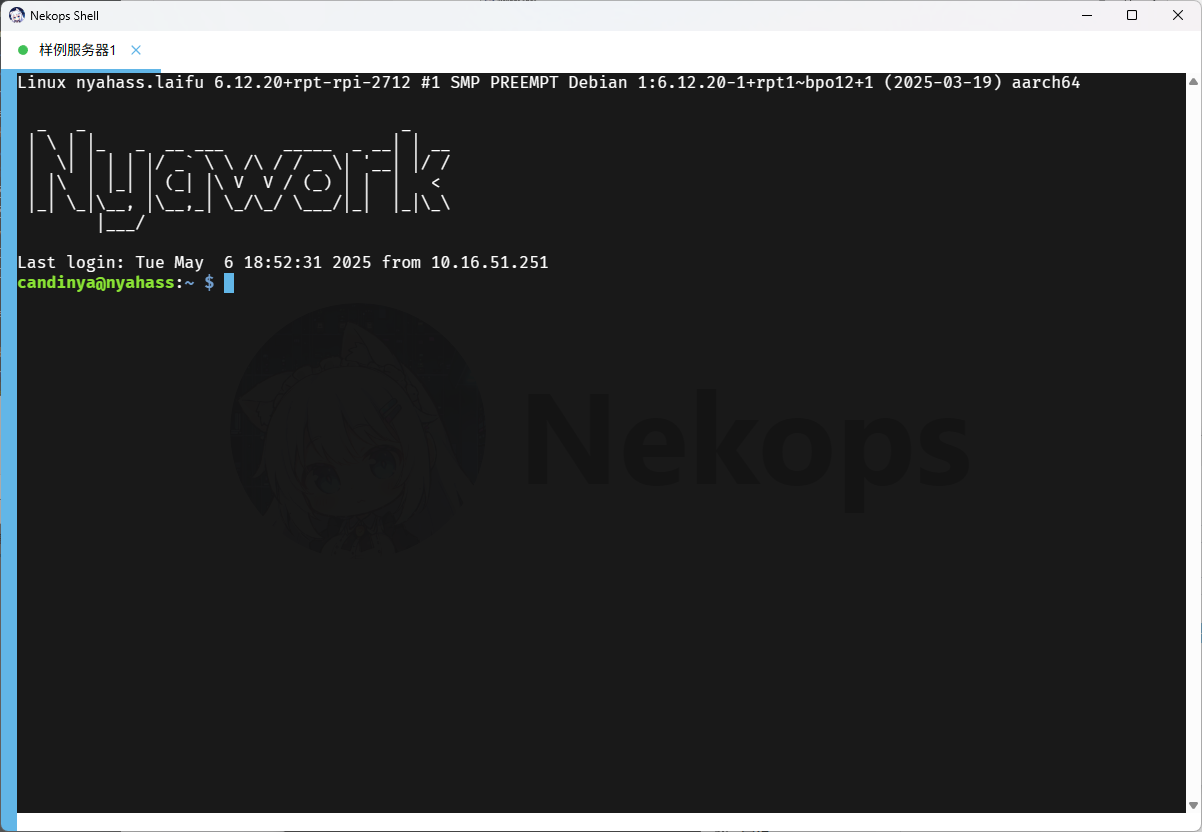Image resolution: width=1202 pixels, height=832 pixels.
Task: Click the aarch64 text in terminal
Action: pos(1045,83)
